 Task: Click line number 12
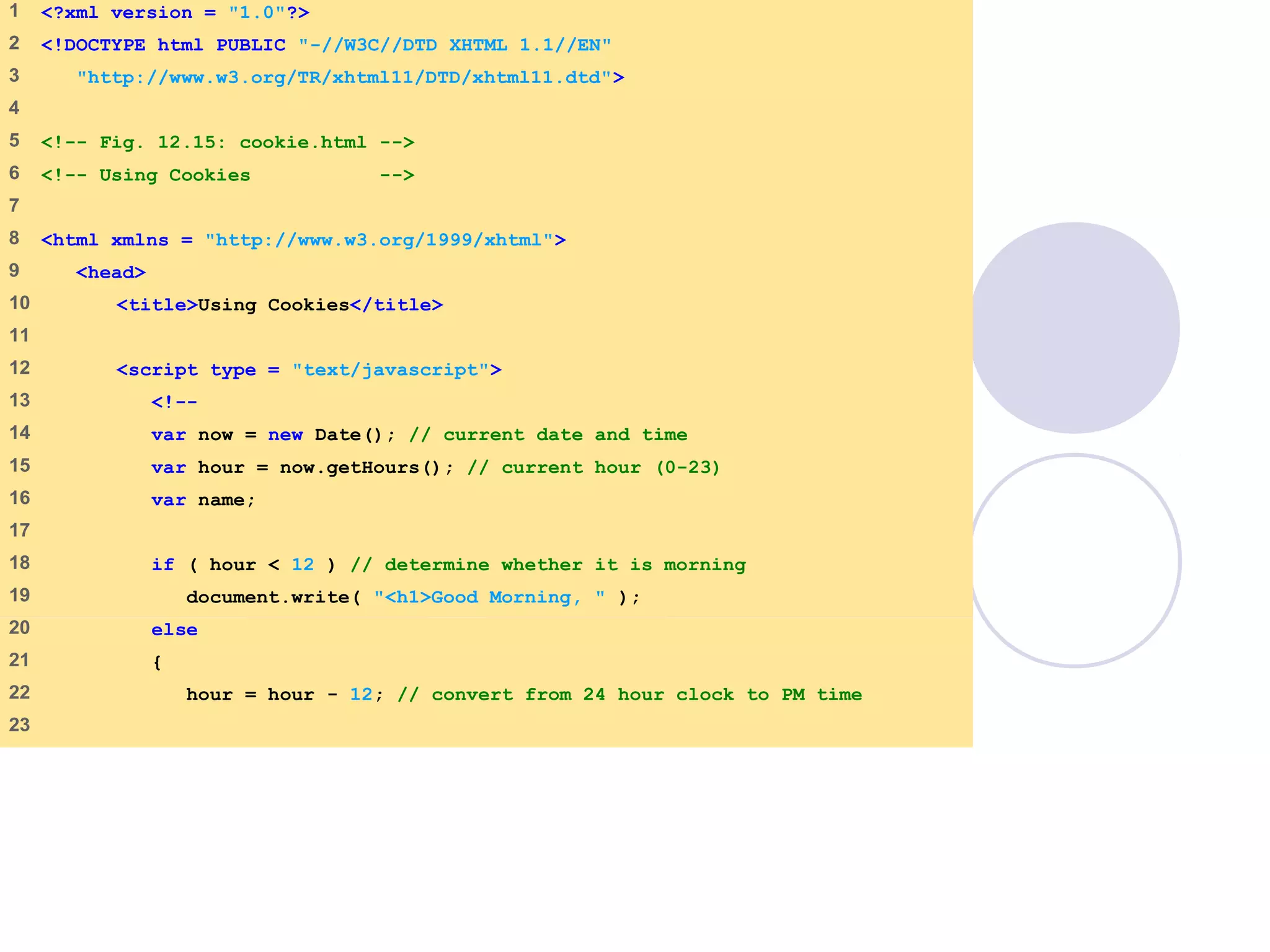(x=19, y=368)
